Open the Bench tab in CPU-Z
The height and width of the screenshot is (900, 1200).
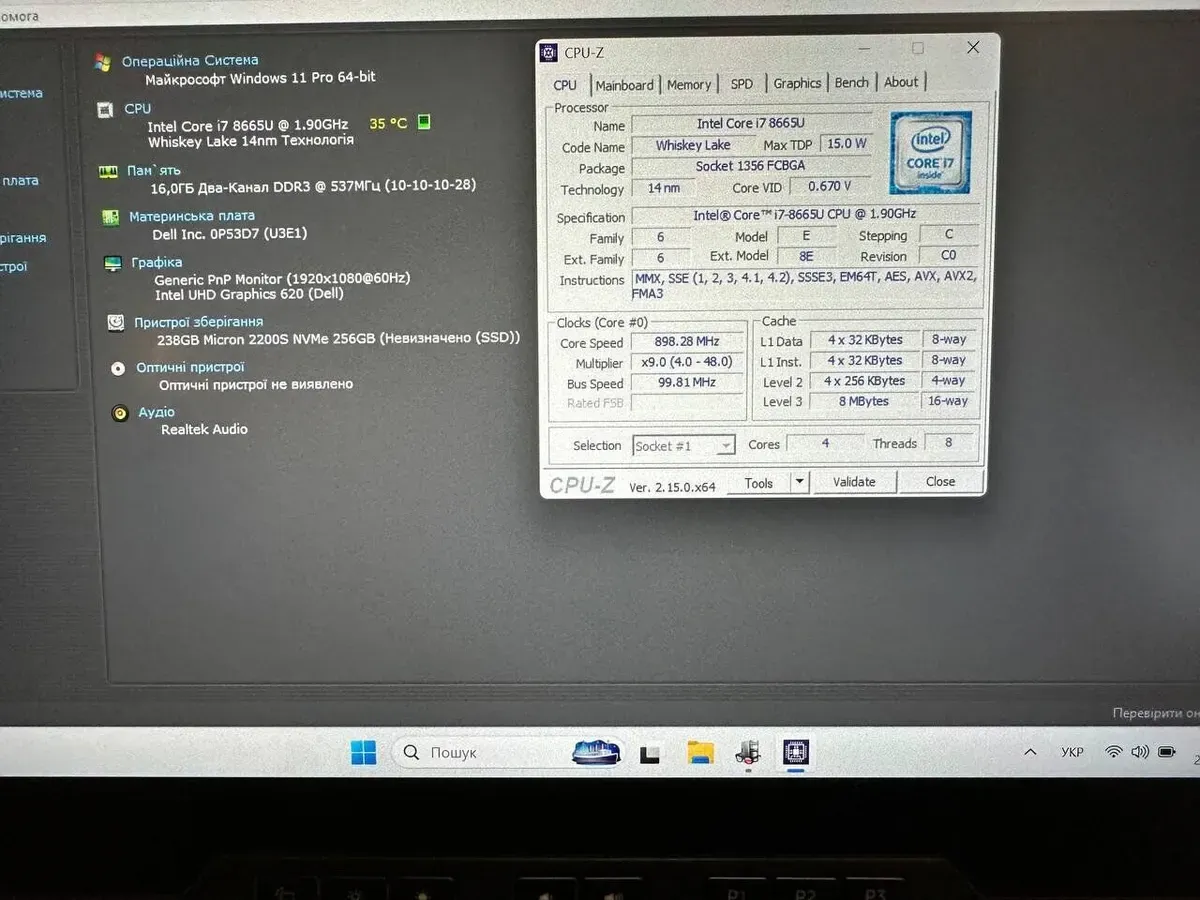(x=851, y=83)
